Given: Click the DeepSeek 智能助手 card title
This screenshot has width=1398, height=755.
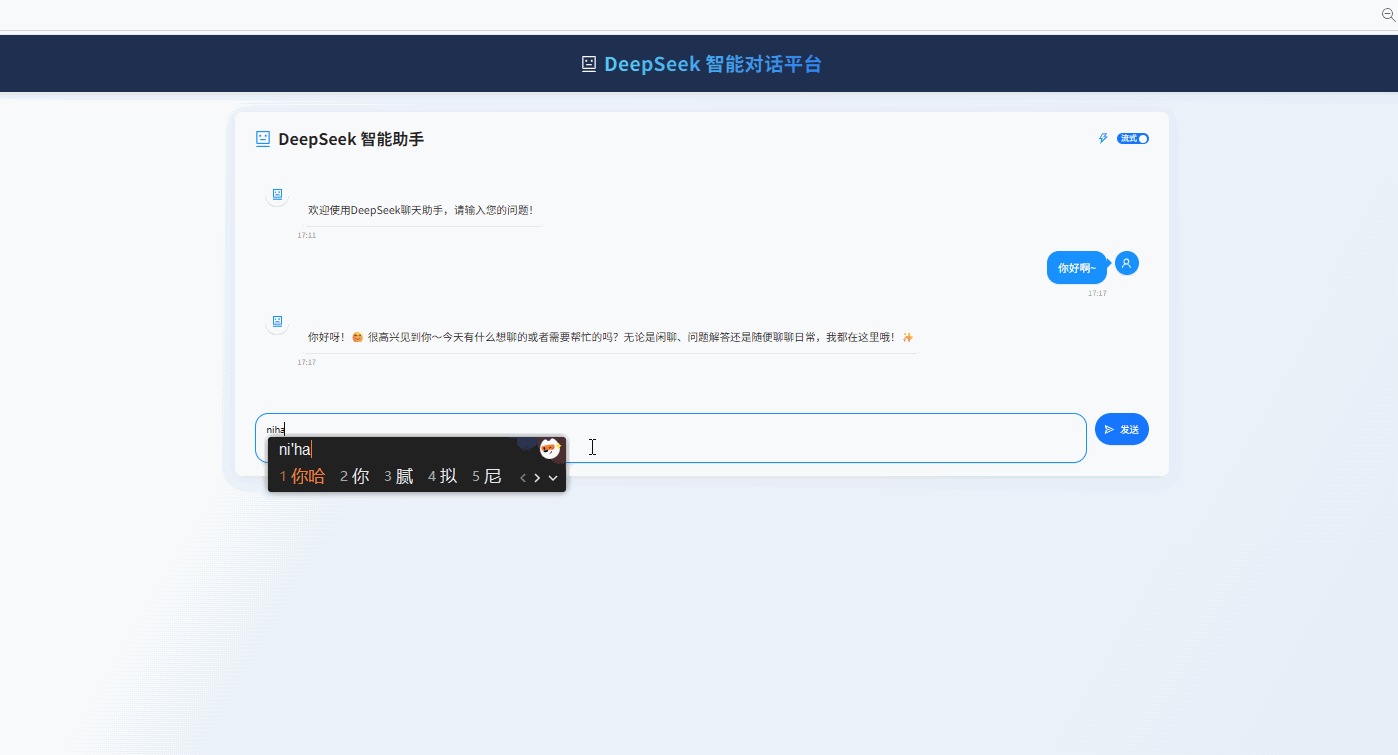Looking at the screenshot, I should tap(351, 139).
